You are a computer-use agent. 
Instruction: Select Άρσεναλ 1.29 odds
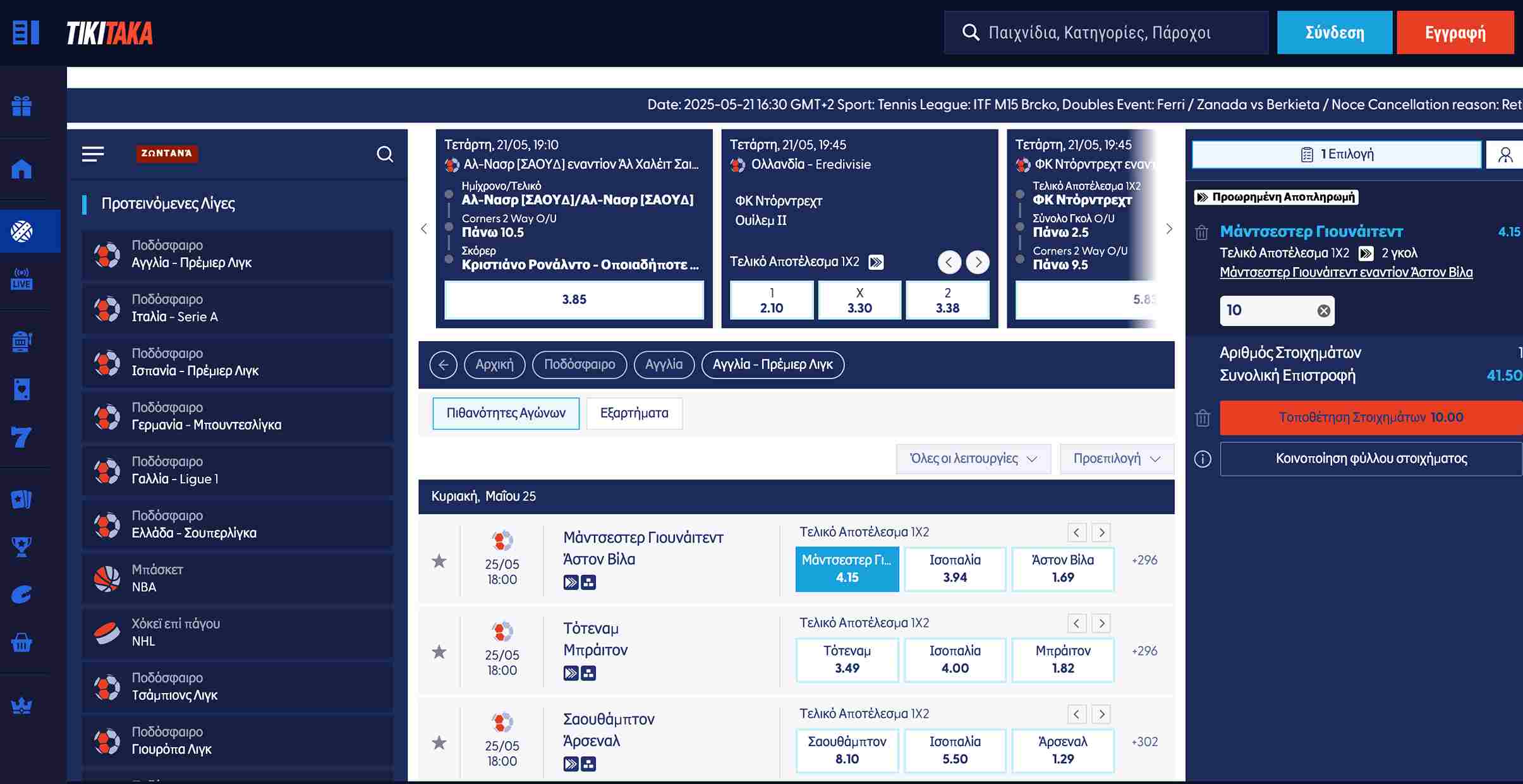tap(1063, 751)
